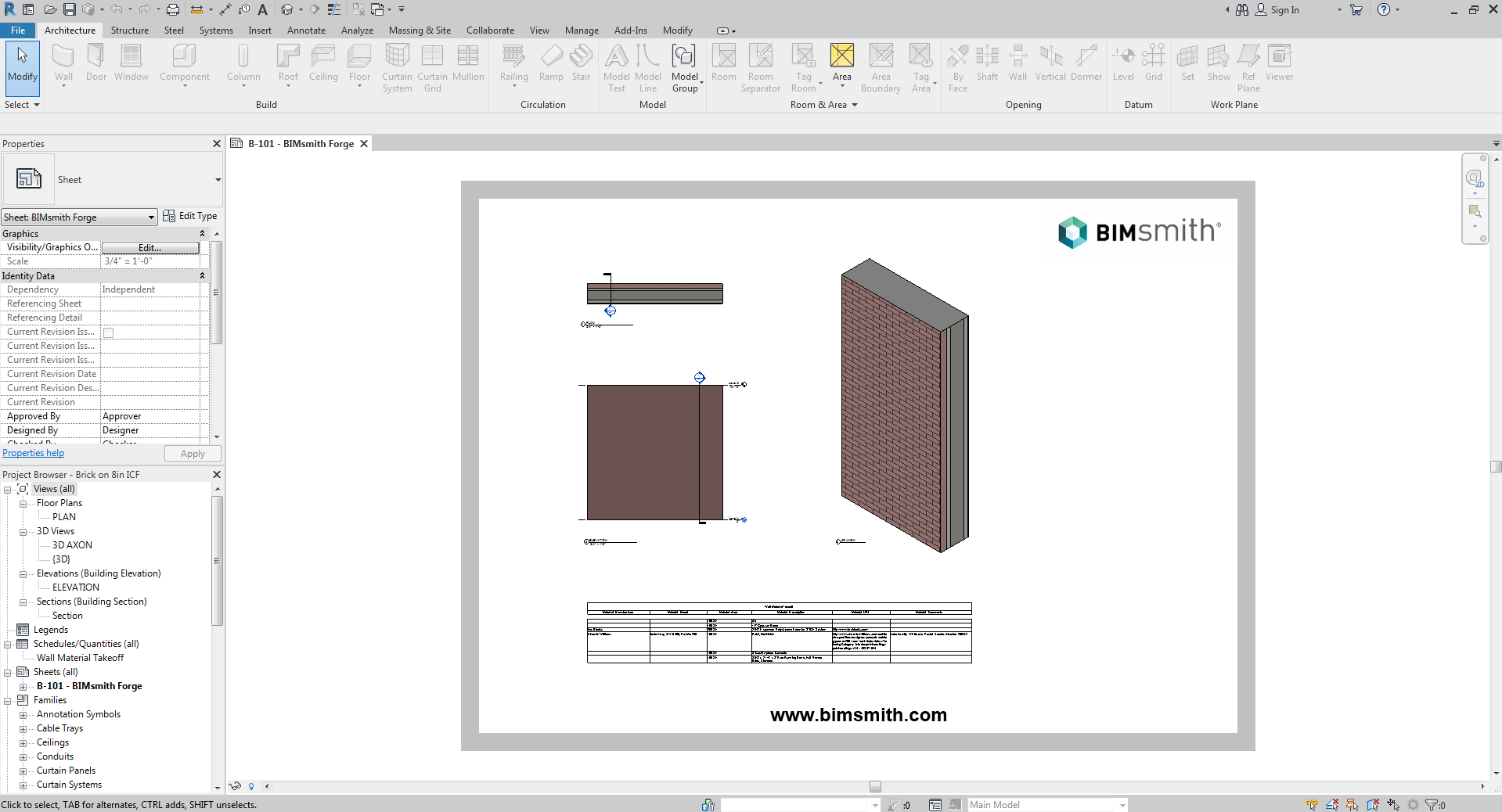Click the Apply button in Properties
The width and height of the screenshot is (1502, 812).
click(x=193, y=454)
